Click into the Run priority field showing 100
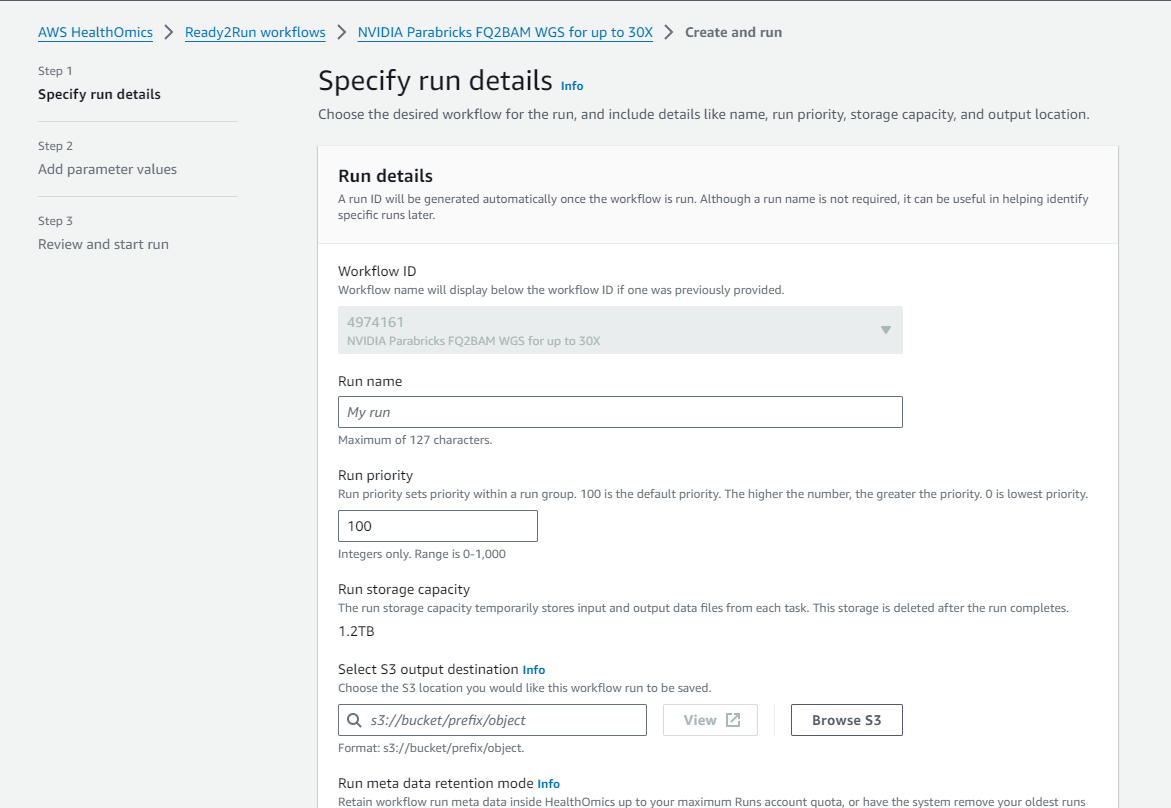Viewport: 1171px width, 808px height. click(x=437, y=526)
